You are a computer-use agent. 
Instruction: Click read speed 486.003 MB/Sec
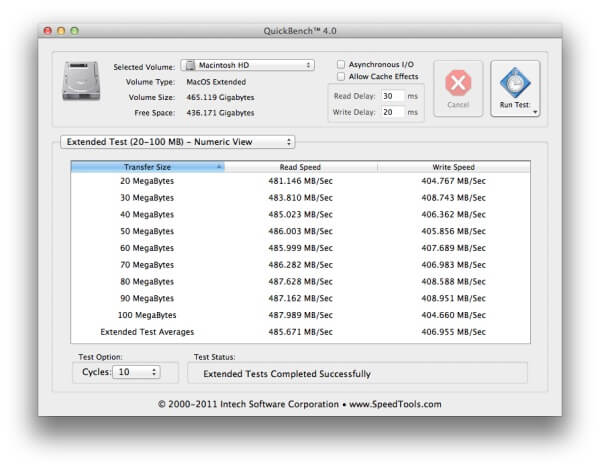click(300, 231)
